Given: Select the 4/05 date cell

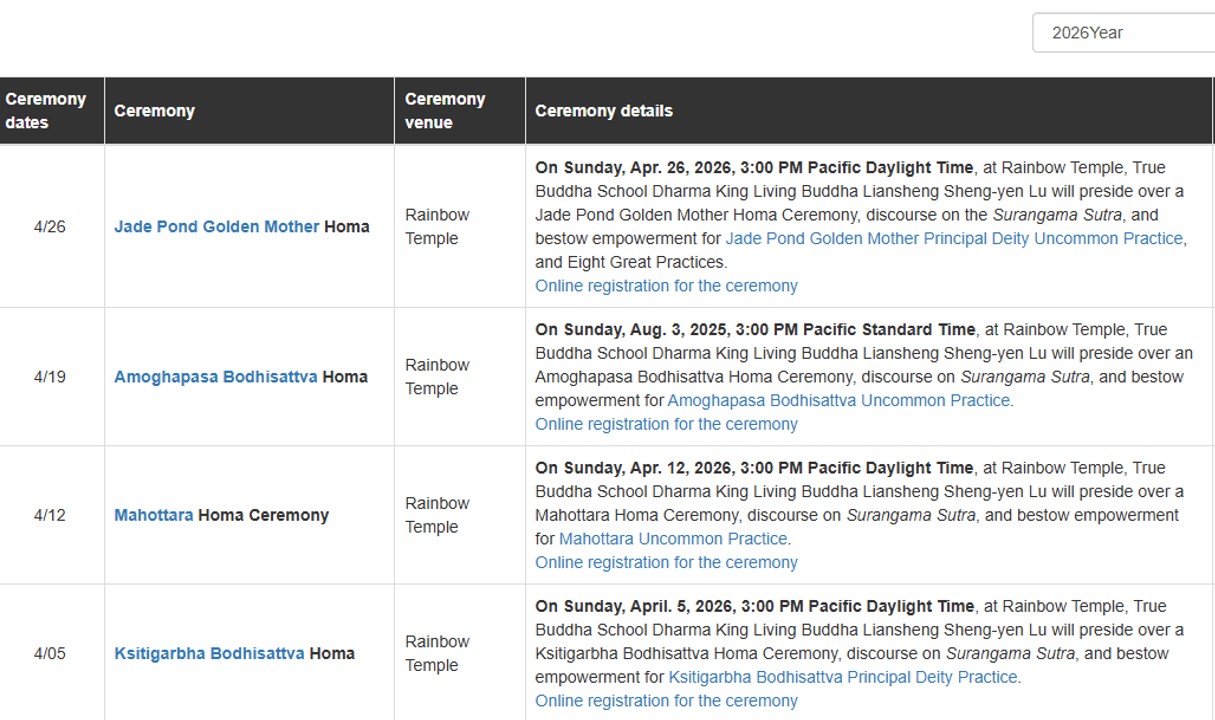Looking at the screenshot, I should [x=50, y=654].
